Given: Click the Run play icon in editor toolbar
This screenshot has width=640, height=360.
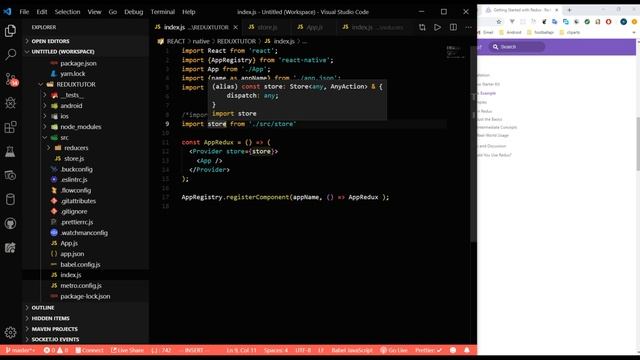Looking at the screenshot, I should coord(438,27).
